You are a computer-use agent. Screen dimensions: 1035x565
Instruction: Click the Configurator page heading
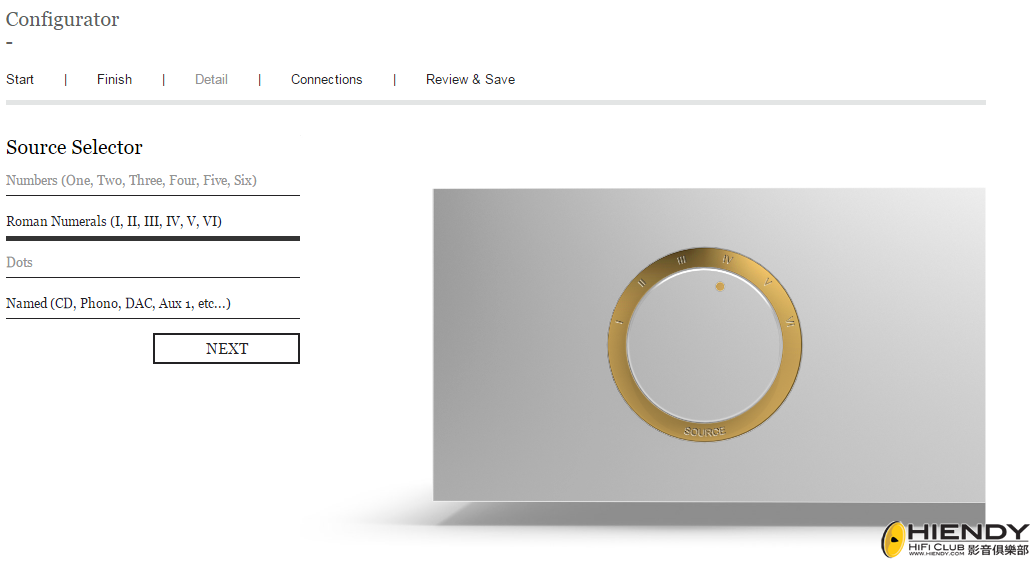[63, 19]
